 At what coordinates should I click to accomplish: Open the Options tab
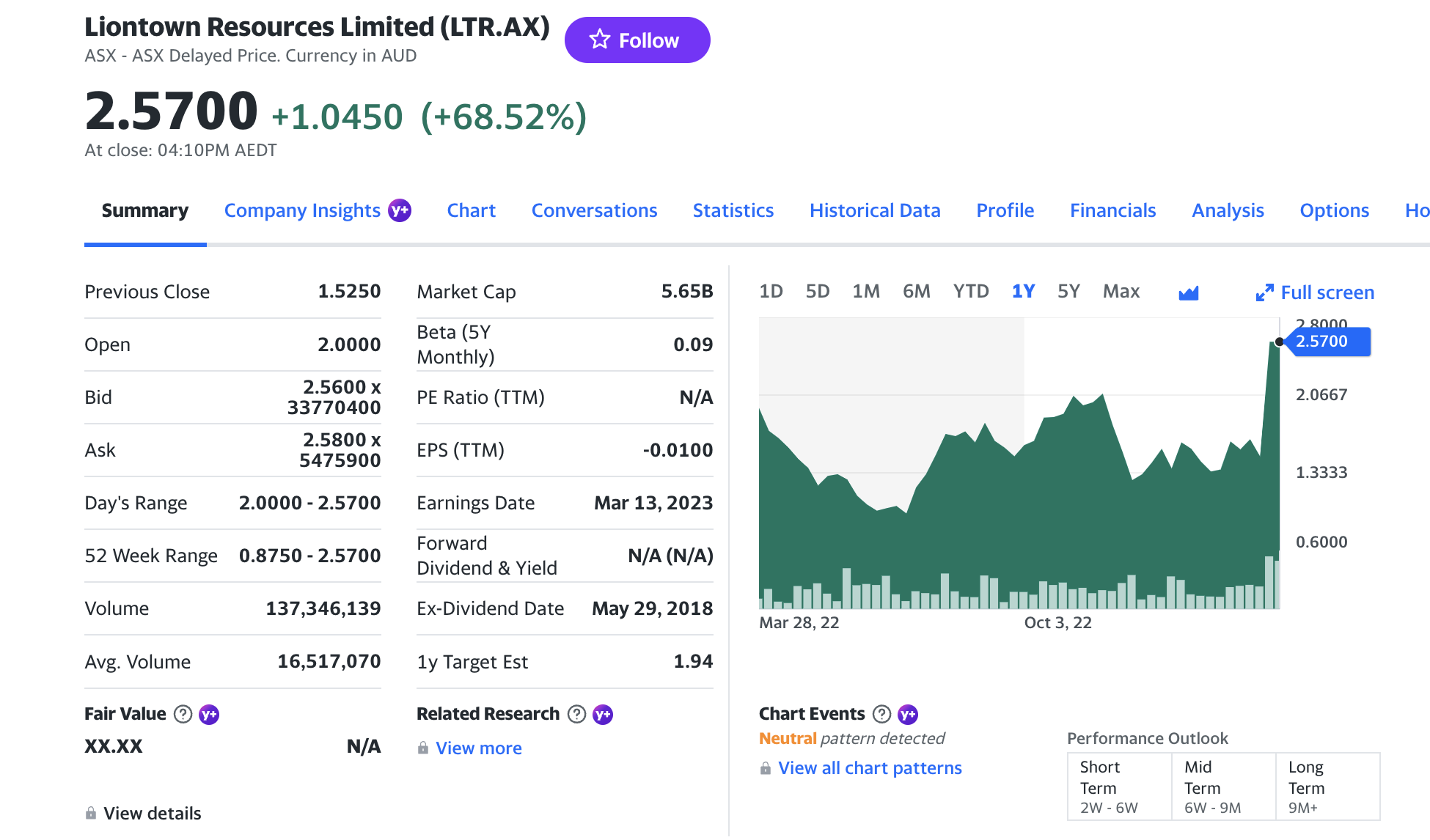tap(1335, 210)
